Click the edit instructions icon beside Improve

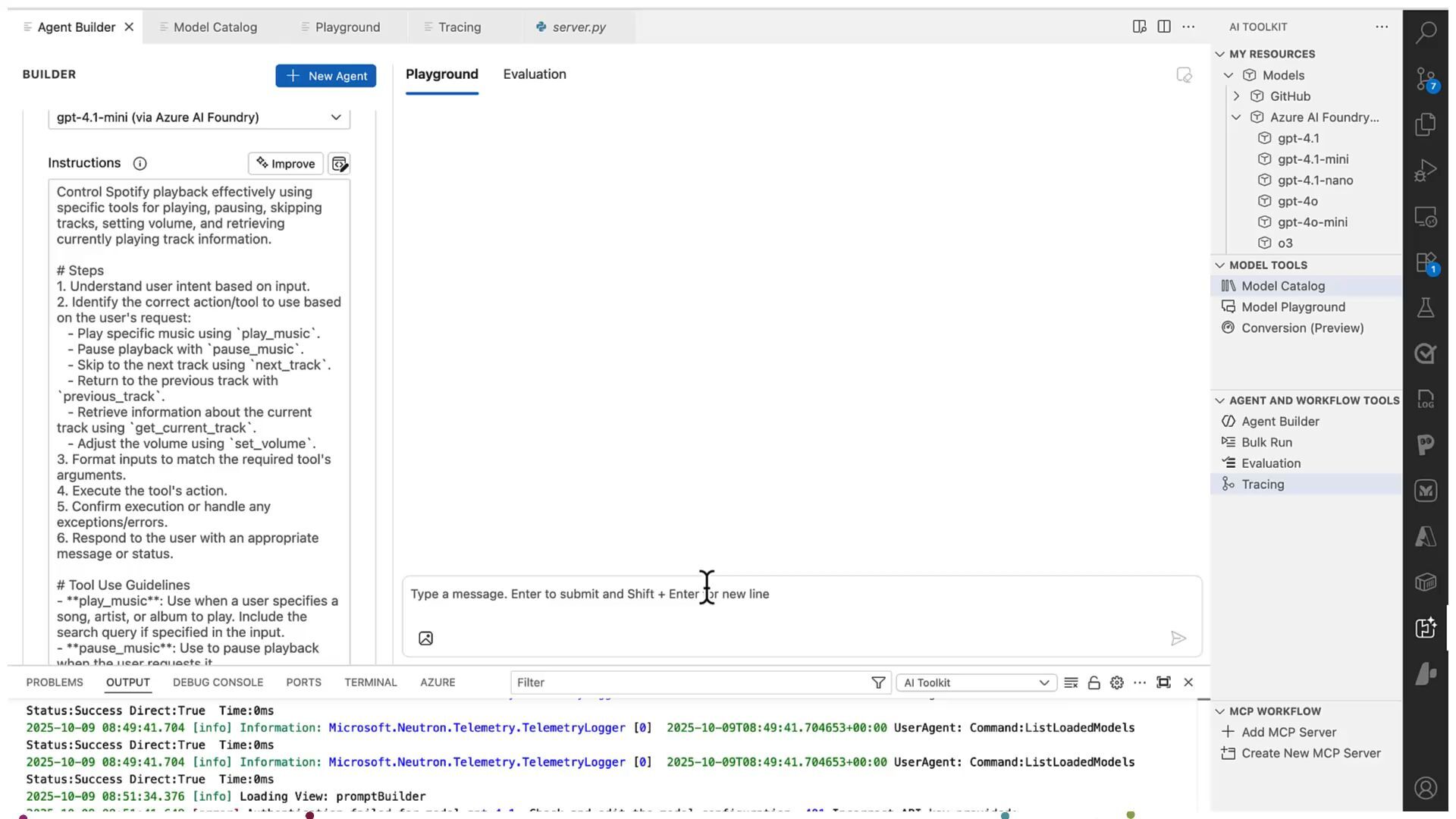click(x=339, y=164)
